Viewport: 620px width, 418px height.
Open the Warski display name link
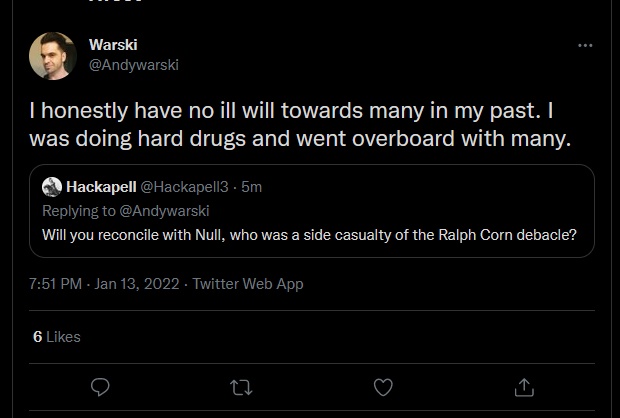113,45
